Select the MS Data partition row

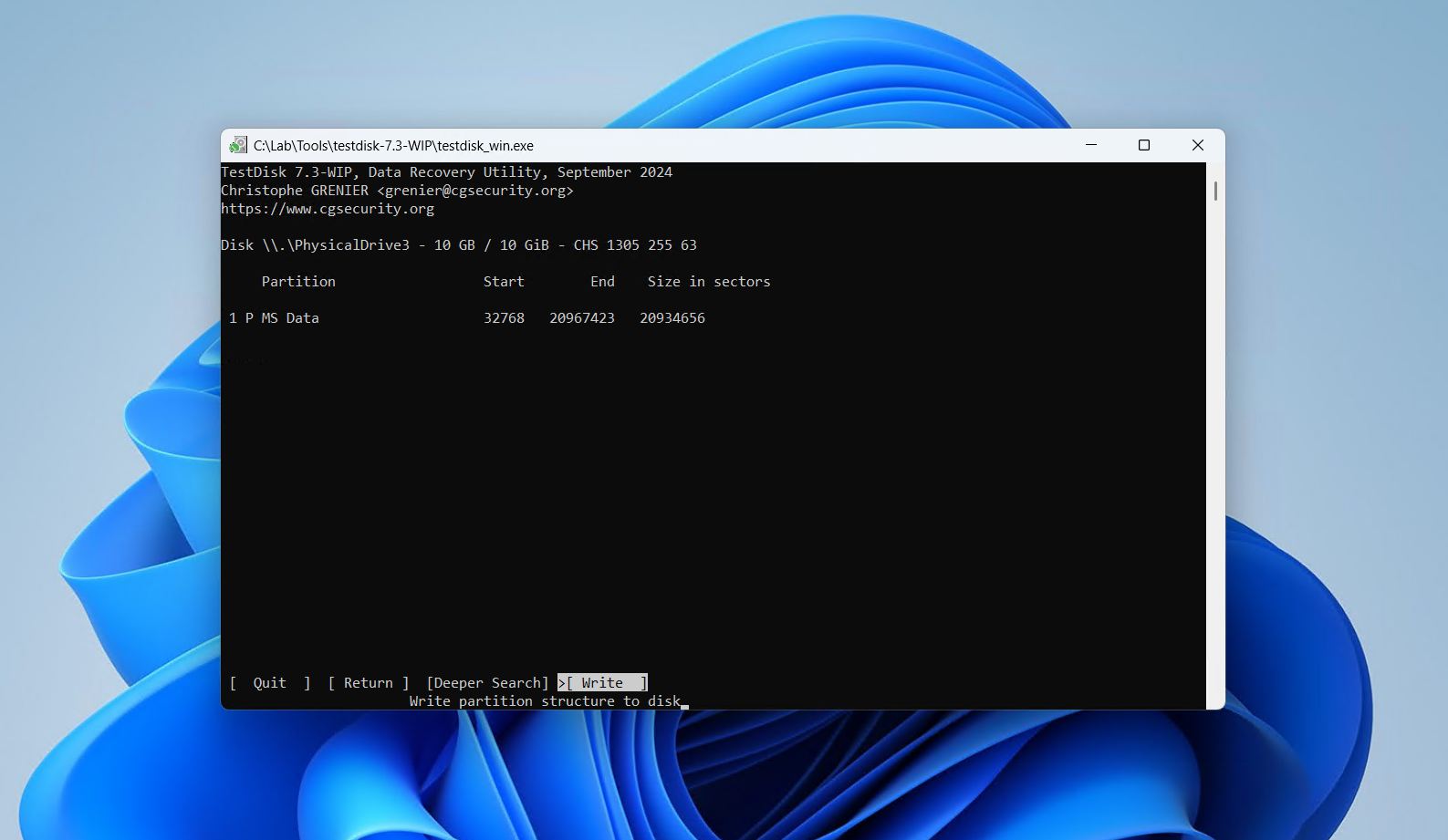click(x=467, y=317)
